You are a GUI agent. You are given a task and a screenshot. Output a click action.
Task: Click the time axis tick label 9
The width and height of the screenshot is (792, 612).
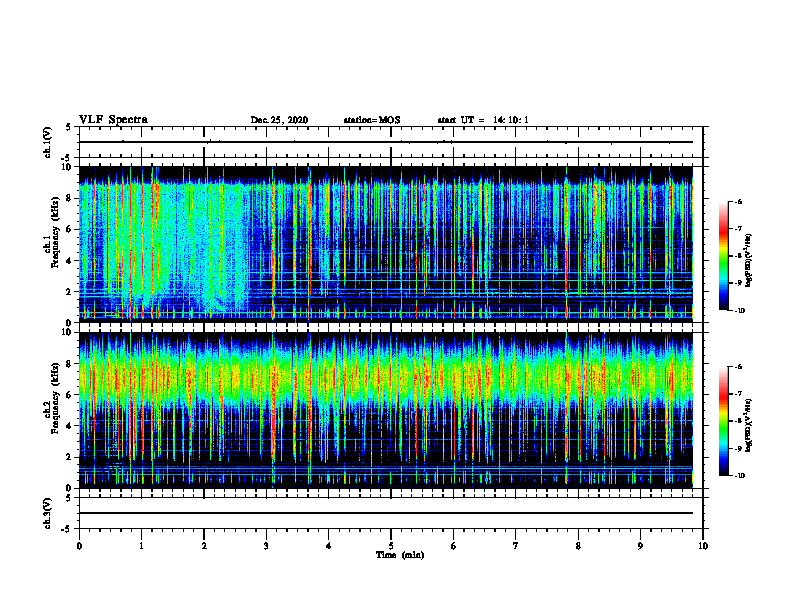(640, 546)
